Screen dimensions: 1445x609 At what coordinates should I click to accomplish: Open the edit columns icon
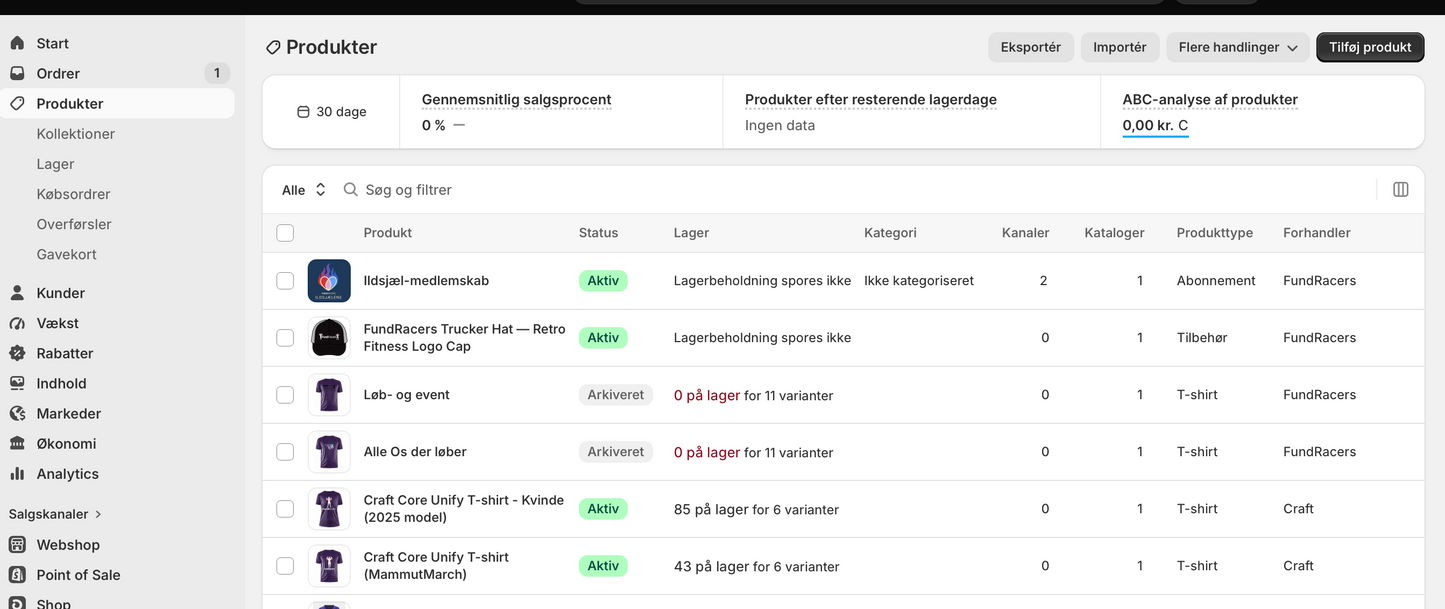1401,189
